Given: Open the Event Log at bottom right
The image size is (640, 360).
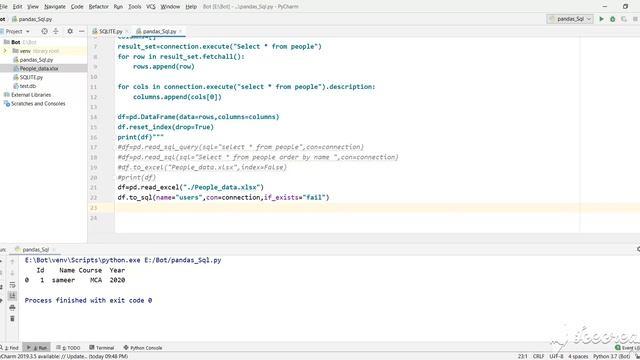Looking at the screenshot, I should [628, 348].
